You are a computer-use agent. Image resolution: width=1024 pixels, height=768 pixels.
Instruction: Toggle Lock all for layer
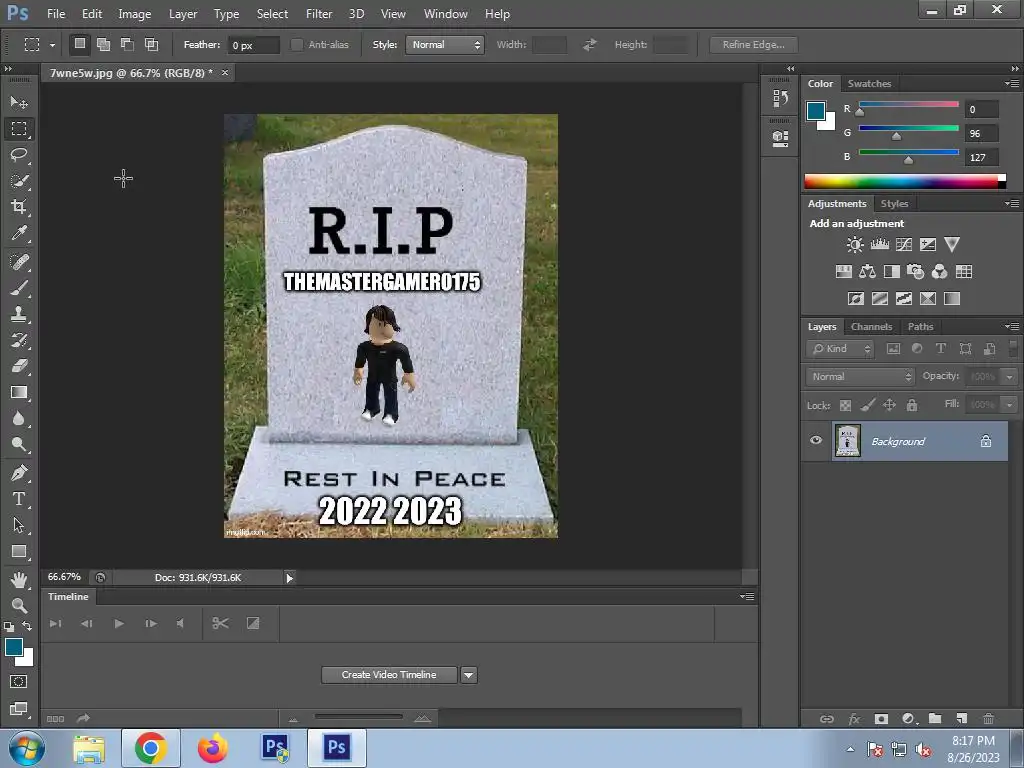click(x=912, y=406)
